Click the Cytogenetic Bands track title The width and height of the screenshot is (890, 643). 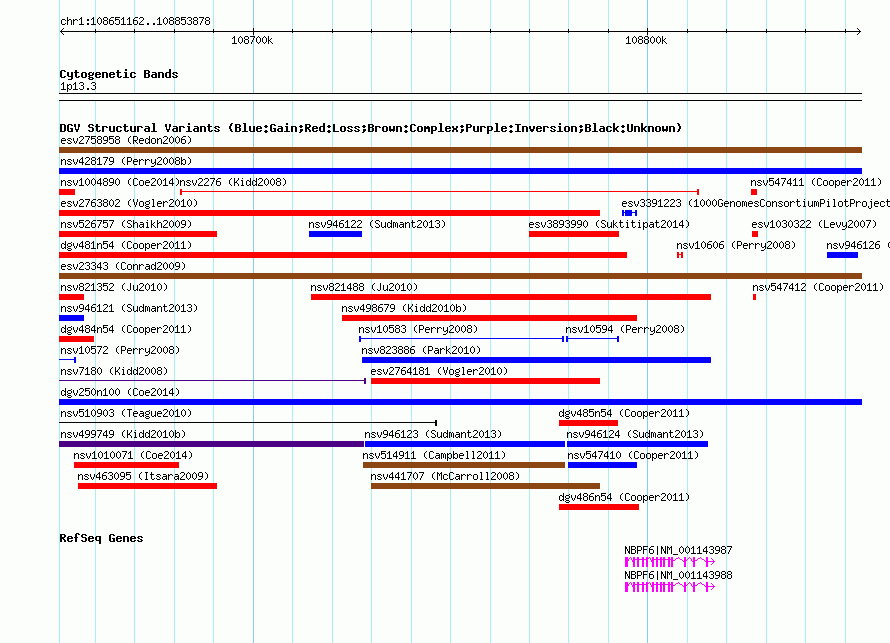coord(119,74)
